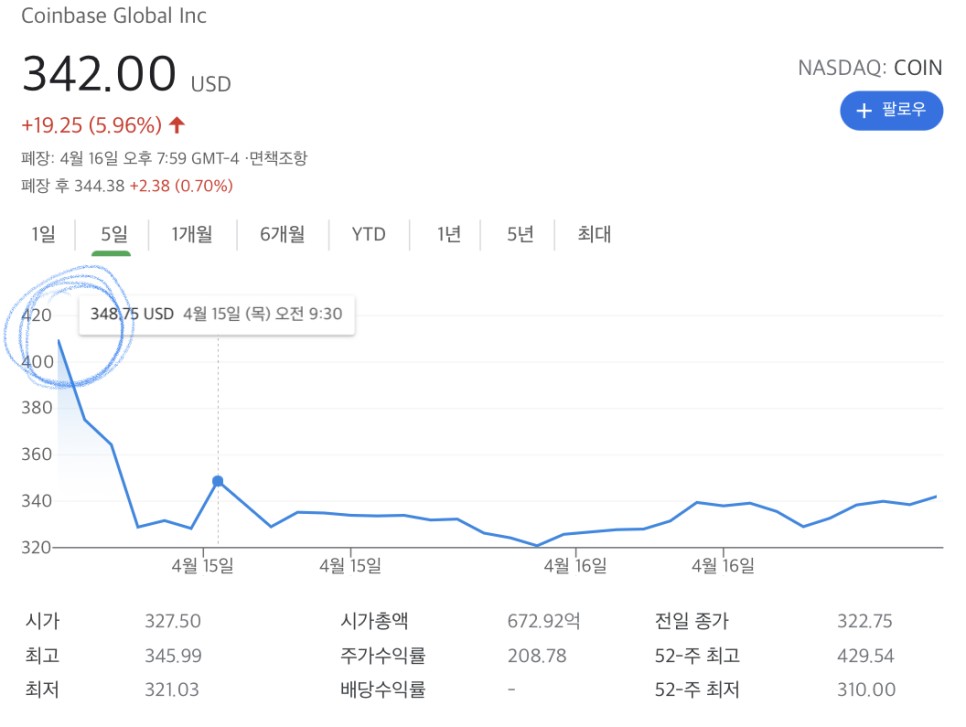
Task: Click the after-hours 344.38 price text
Action: click(x=99, y=186)
